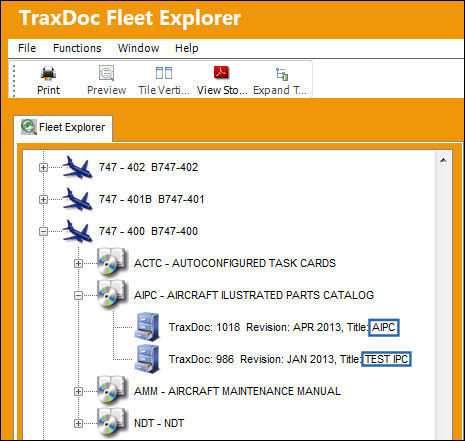Open the Help menu
465x441 pixels.
(x=187, y=48)
